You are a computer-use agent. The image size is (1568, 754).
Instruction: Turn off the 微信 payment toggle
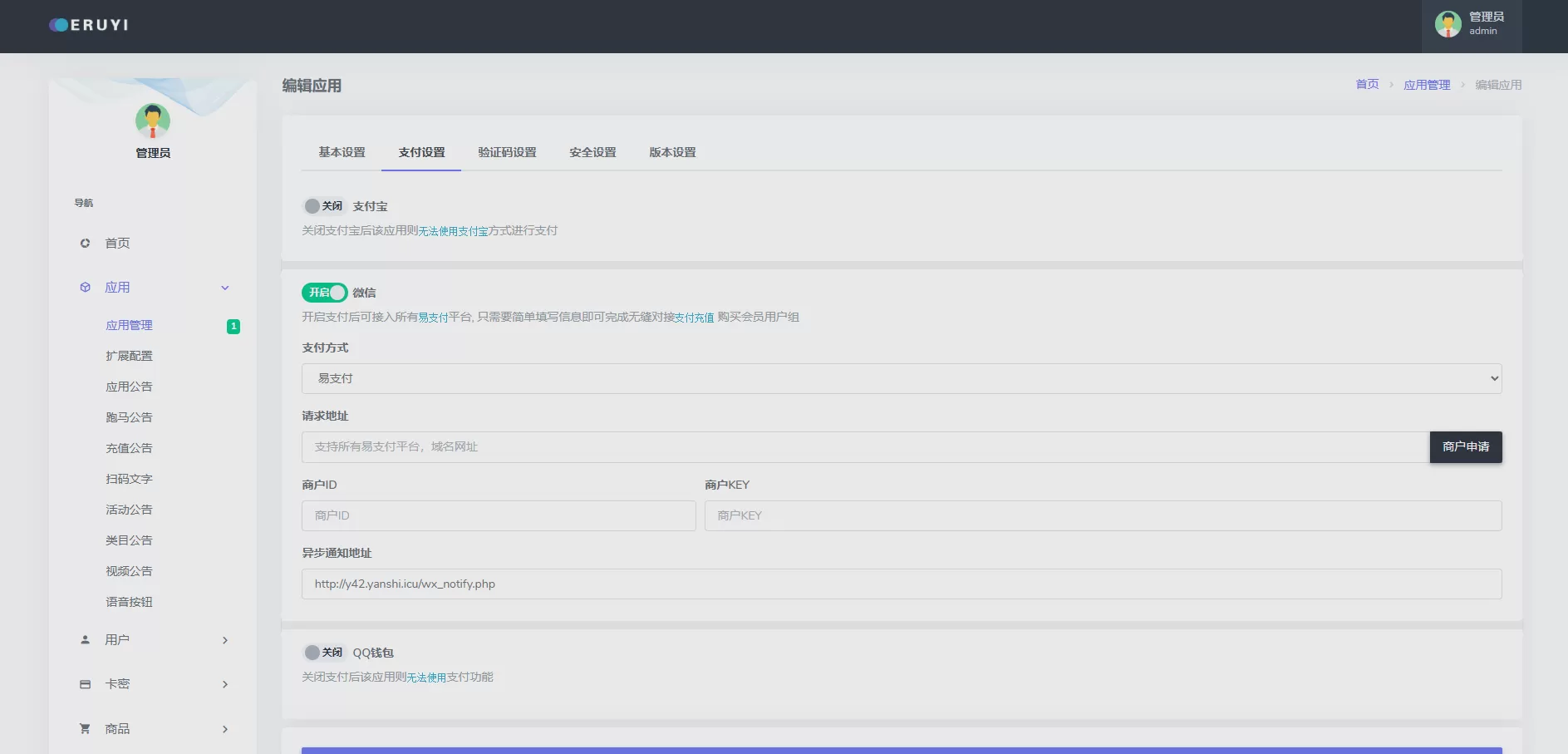click(324, 293)
